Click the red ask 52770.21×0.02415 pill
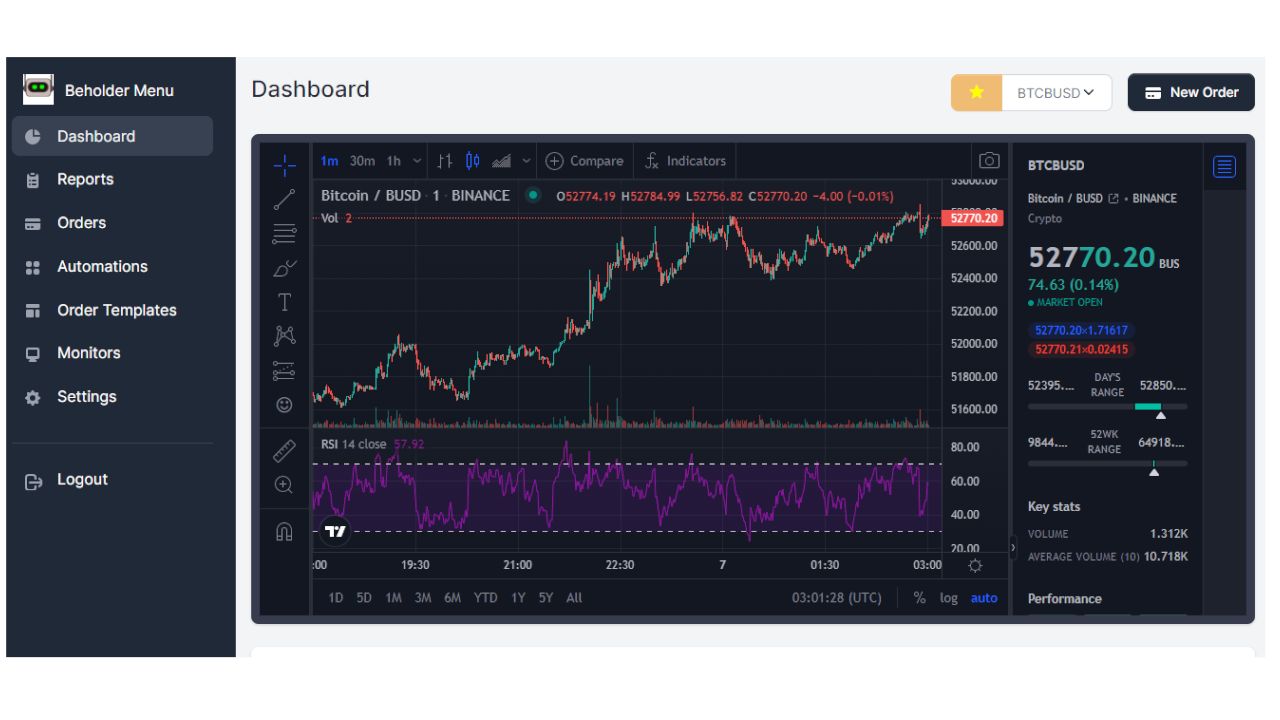Screen dimensions: 1280x720 click(x=1081, y=350)
